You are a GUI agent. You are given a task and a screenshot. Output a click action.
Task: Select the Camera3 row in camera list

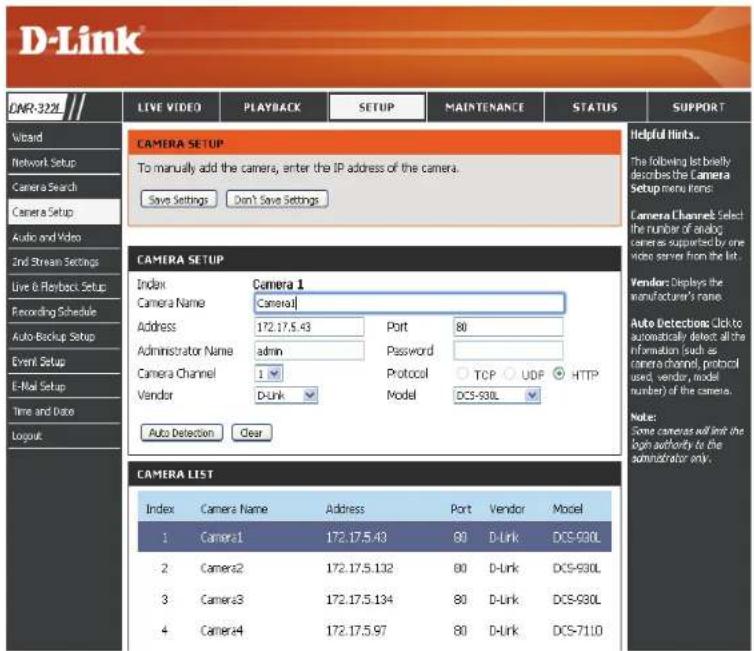click(375, 600)
